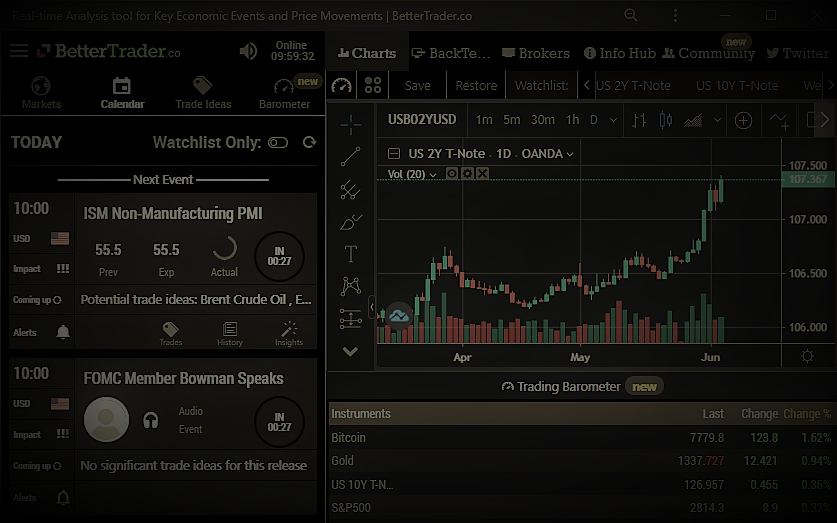837x523 pixels.
Task: Open the Community tab
Action: 709,53
